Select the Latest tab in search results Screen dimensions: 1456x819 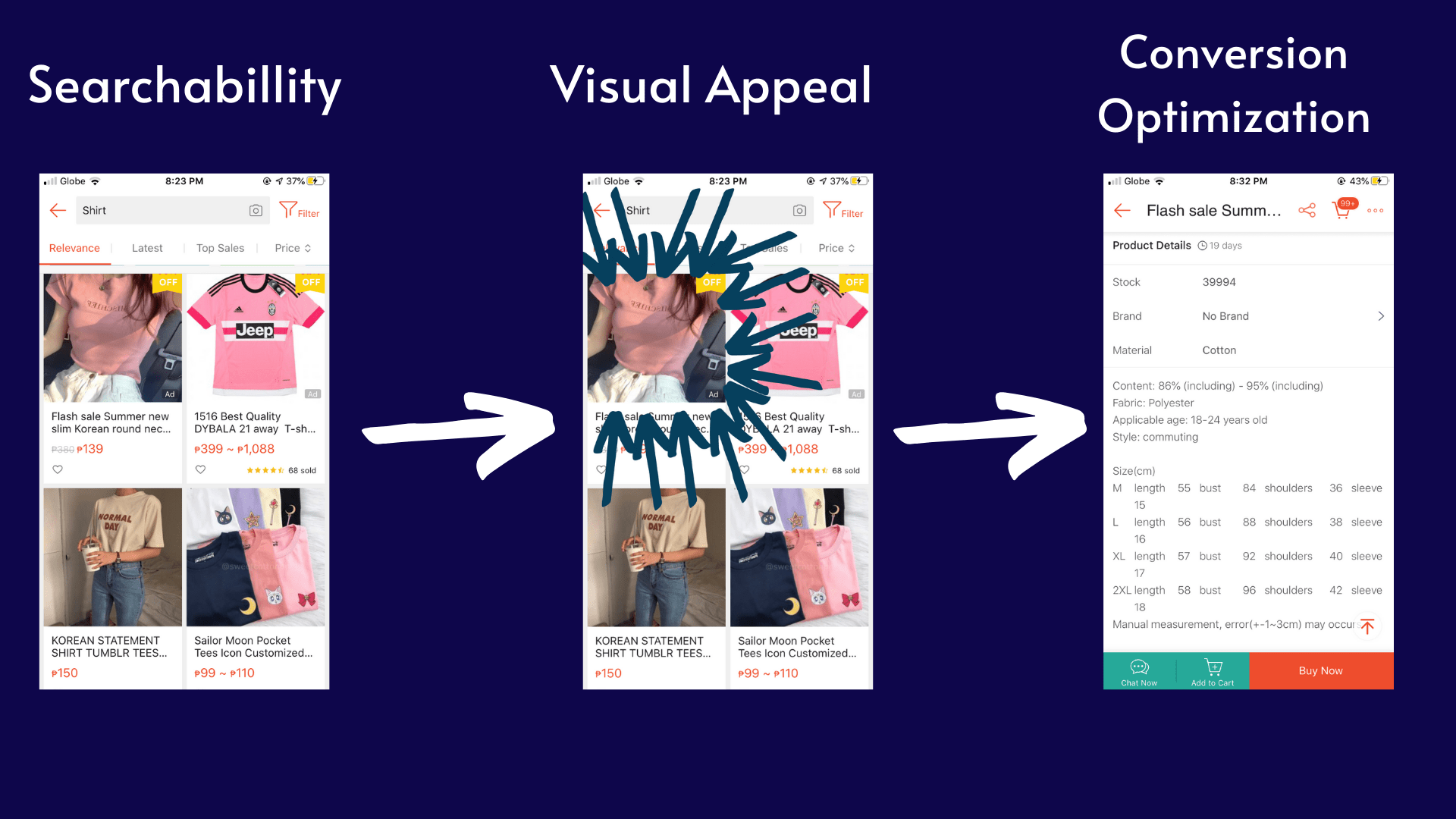coord(147,247)
